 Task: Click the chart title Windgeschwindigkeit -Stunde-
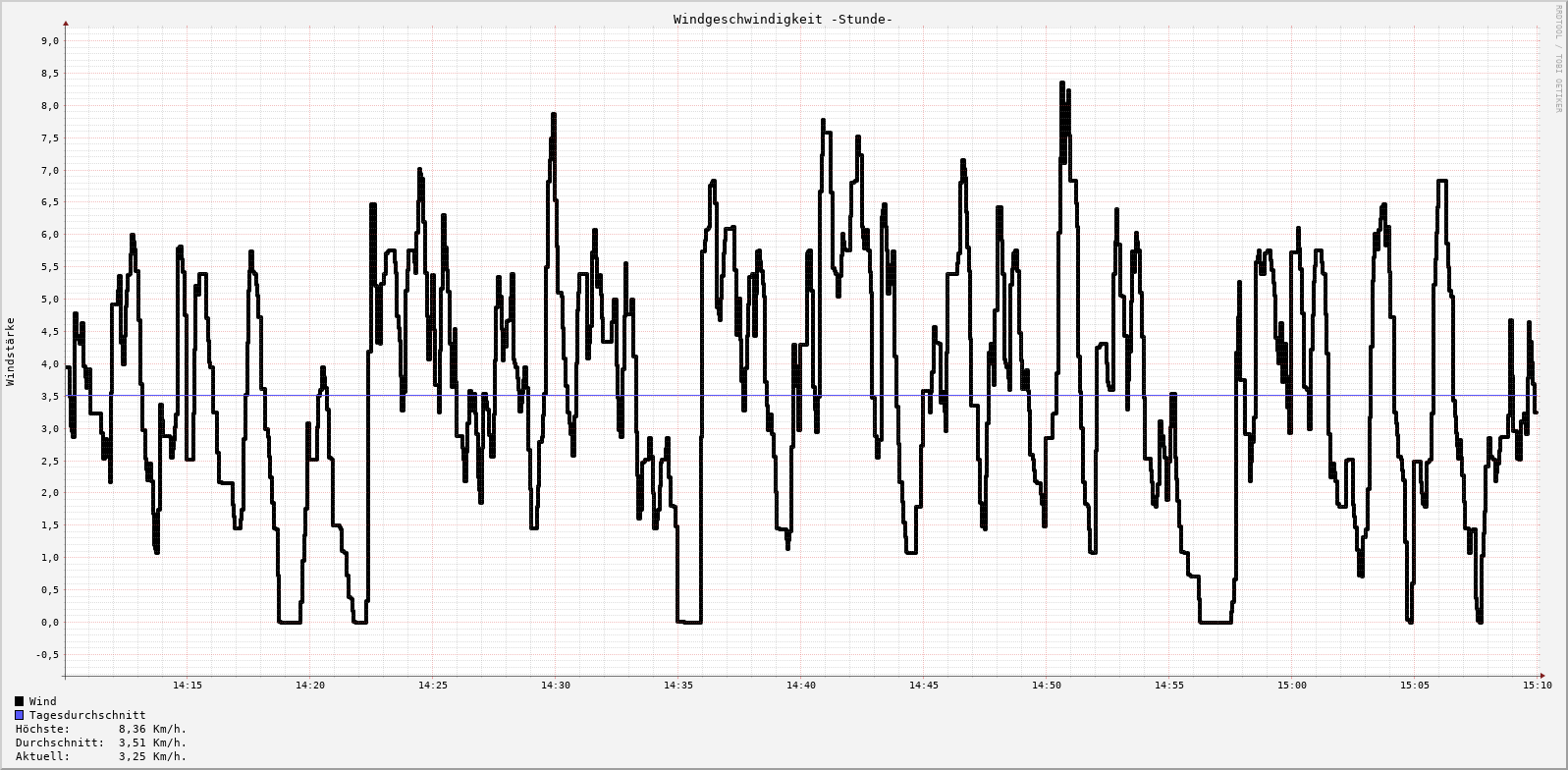(x=783, y=20)
